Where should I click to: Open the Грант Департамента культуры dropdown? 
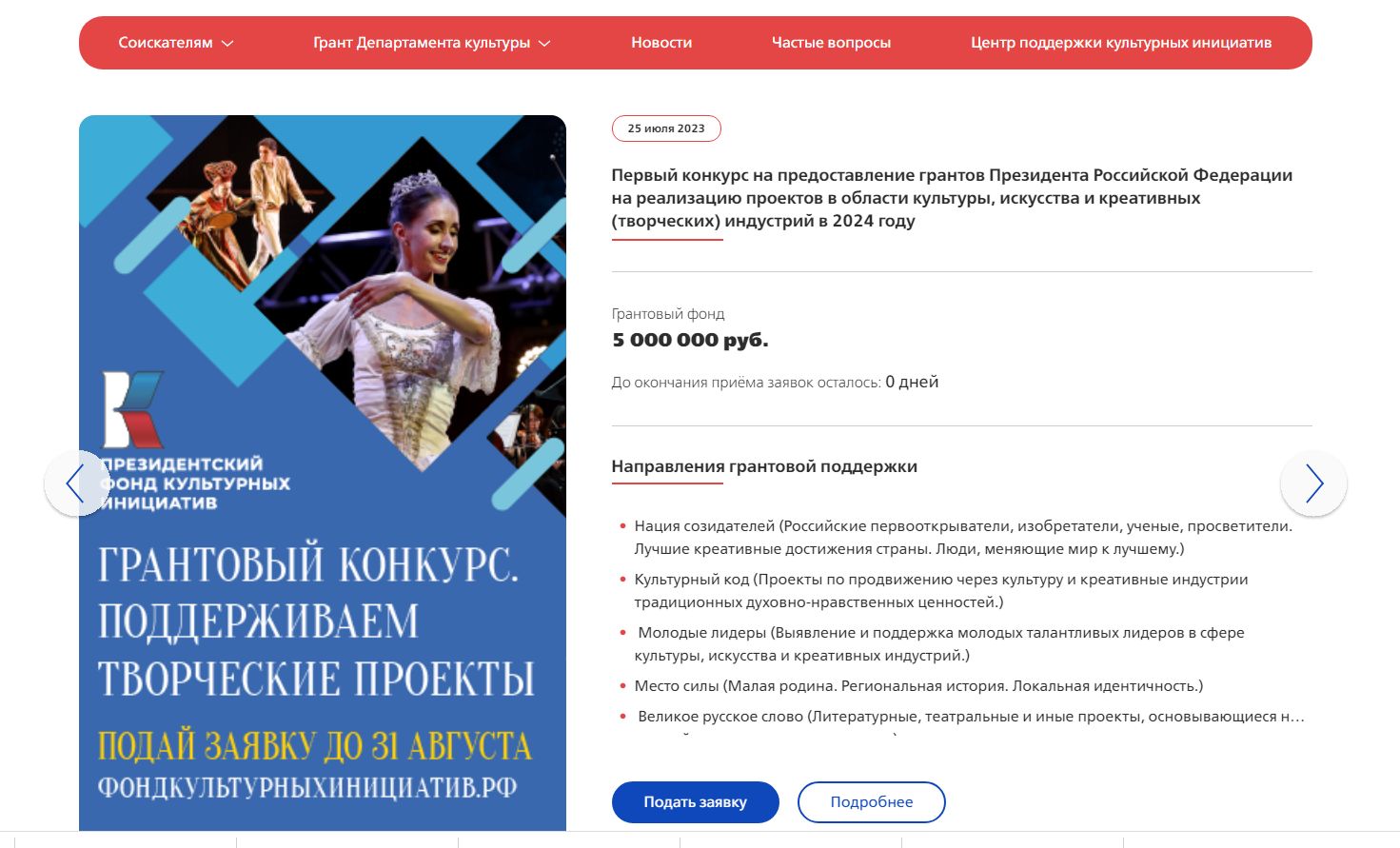(432, 43)
